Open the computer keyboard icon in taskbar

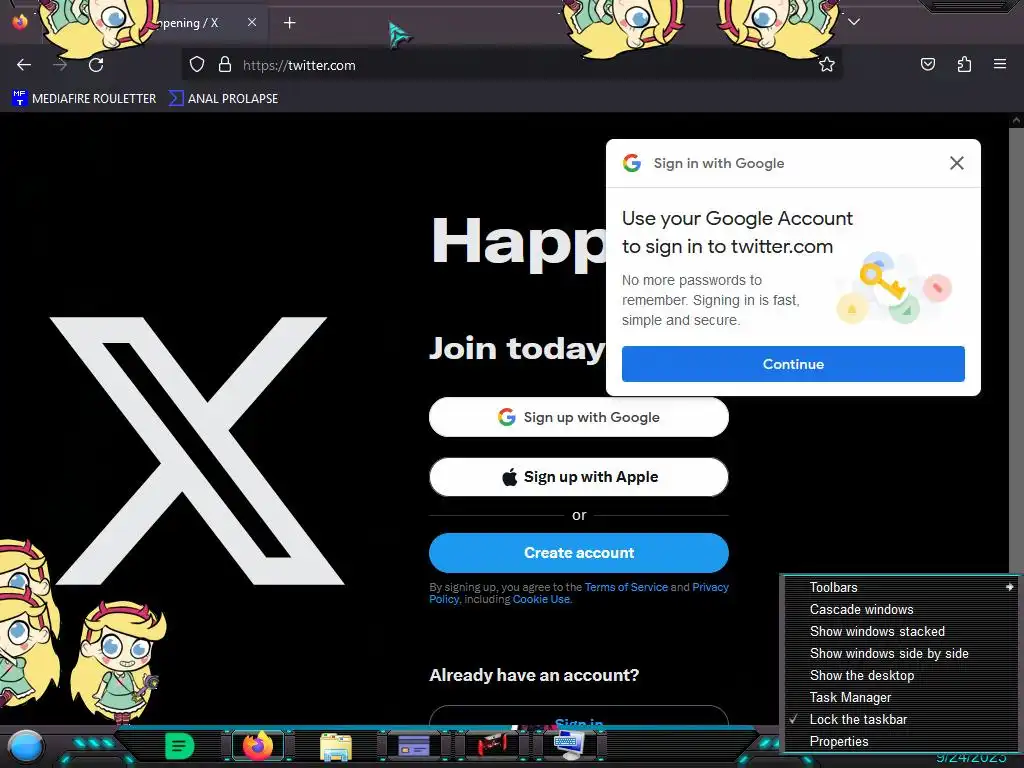click(x=569, y=745)
